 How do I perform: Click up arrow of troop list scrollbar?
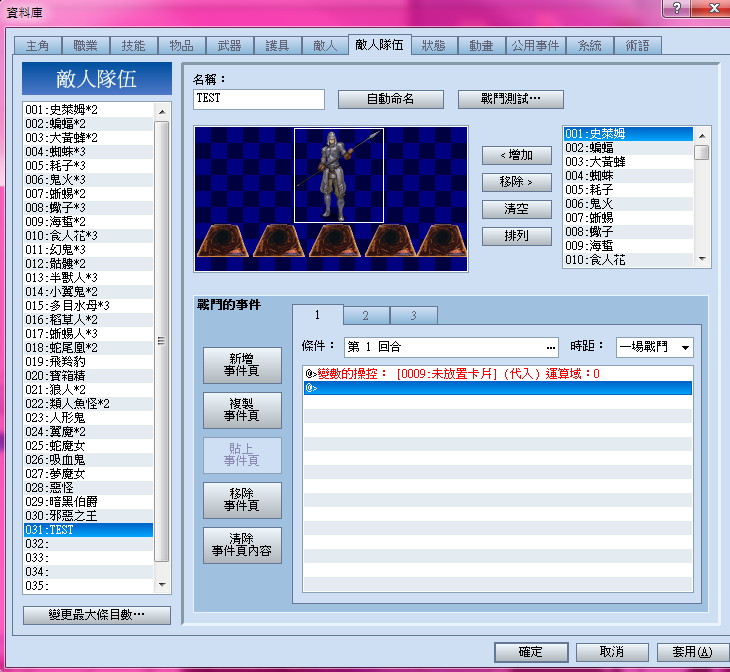[162, 112]
